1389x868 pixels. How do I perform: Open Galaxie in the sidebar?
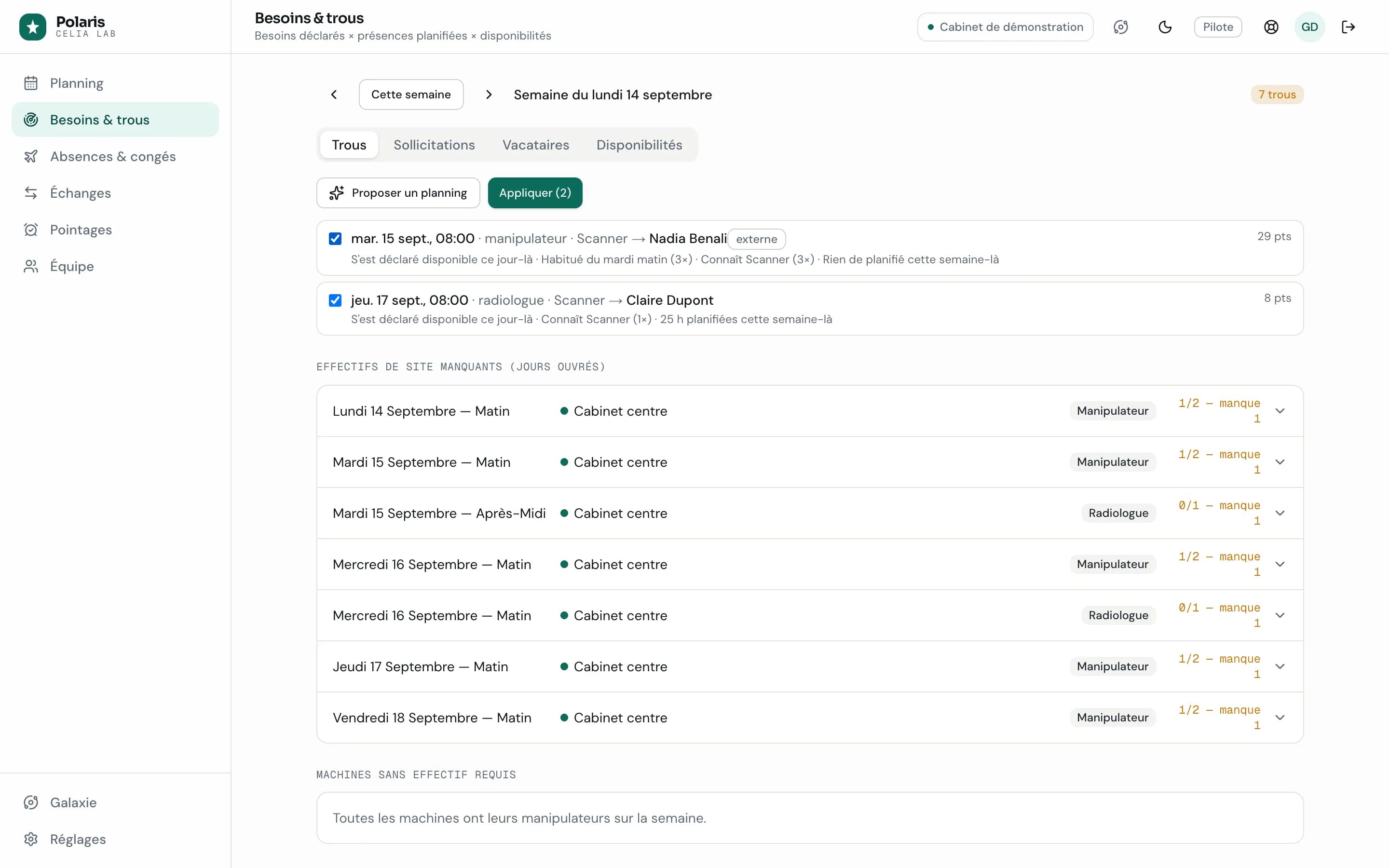pyautogui.click(x=115, y=802)
